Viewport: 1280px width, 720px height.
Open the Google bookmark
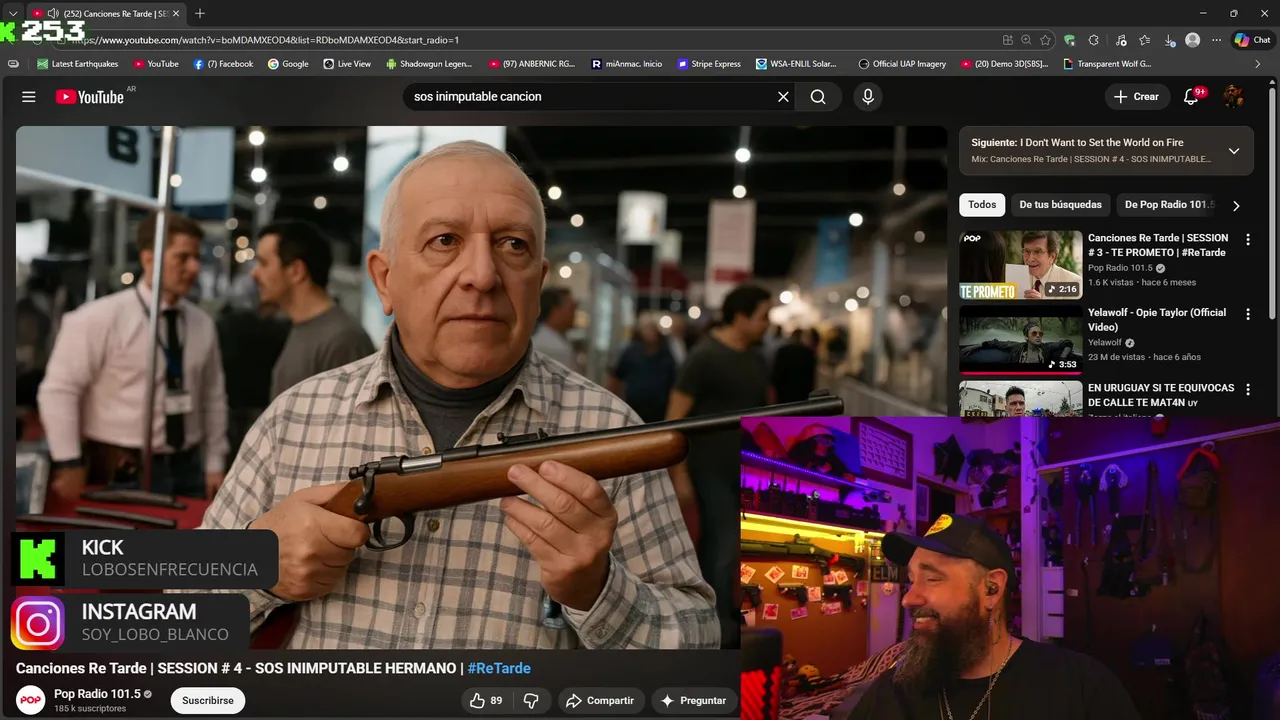[x=288, y=64]
